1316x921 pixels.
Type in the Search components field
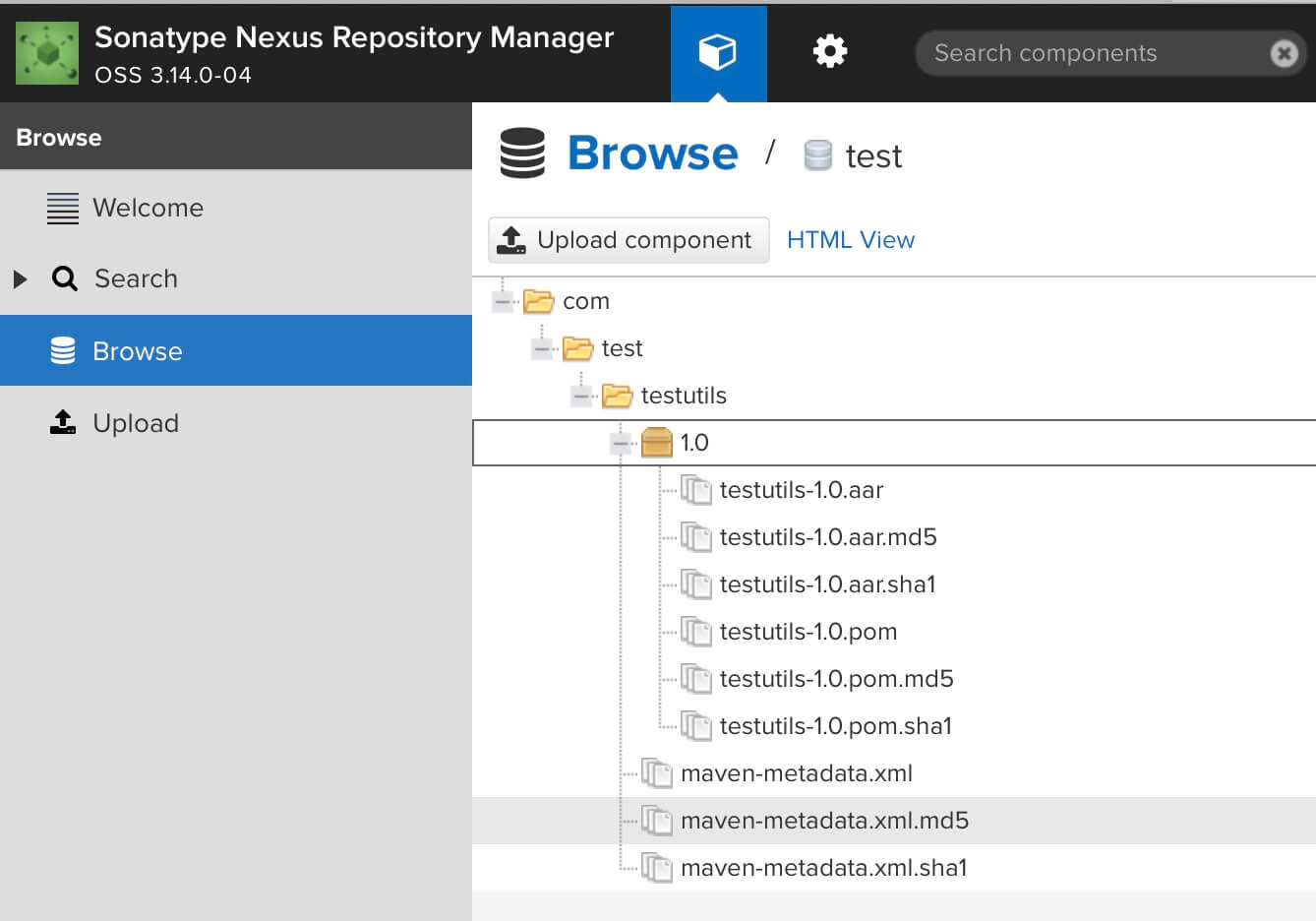pos(1092,53)
